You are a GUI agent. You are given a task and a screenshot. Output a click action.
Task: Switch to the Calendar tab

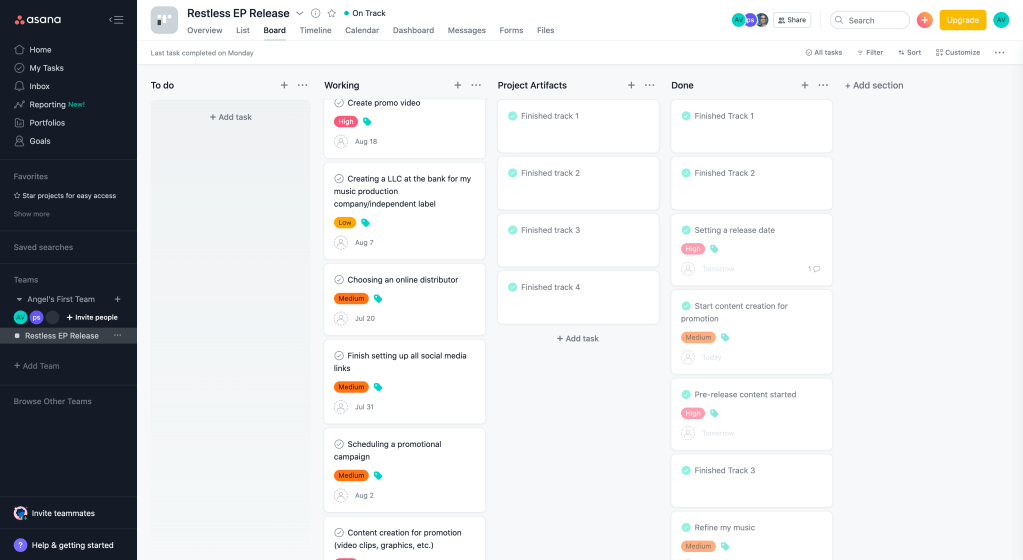[362, 30]
